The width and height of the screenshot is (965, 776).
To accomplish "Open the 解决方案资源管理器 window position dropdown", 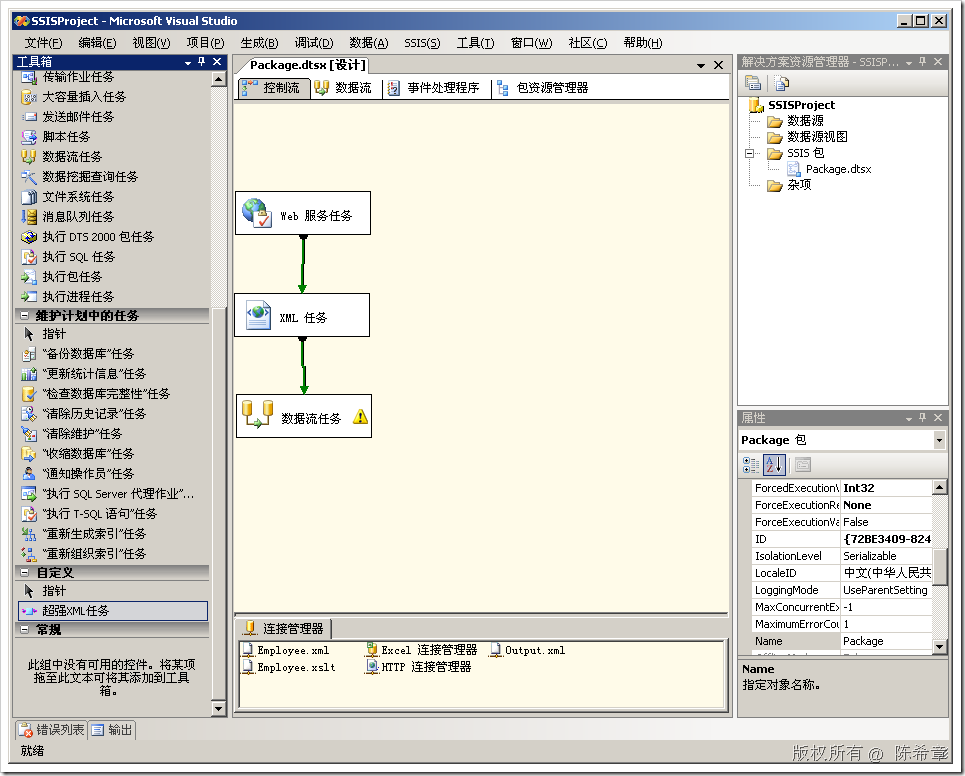I will point(908,63).
